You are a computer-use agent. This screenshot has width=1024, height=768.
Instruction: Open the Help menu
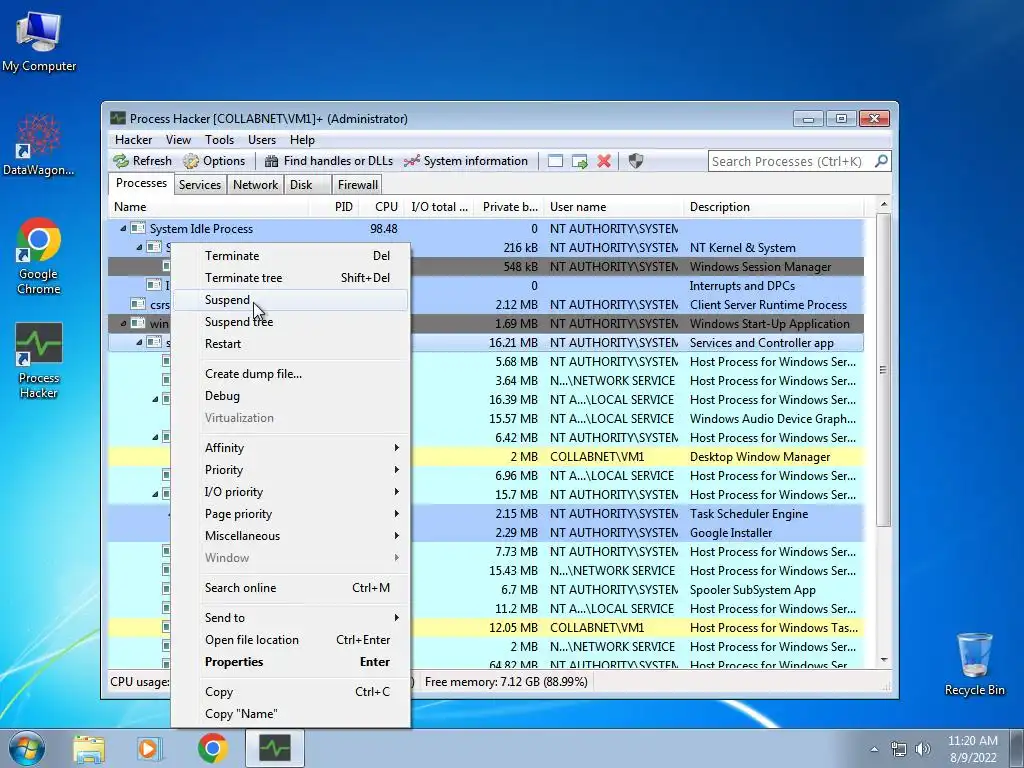click(x=302, y=140)
